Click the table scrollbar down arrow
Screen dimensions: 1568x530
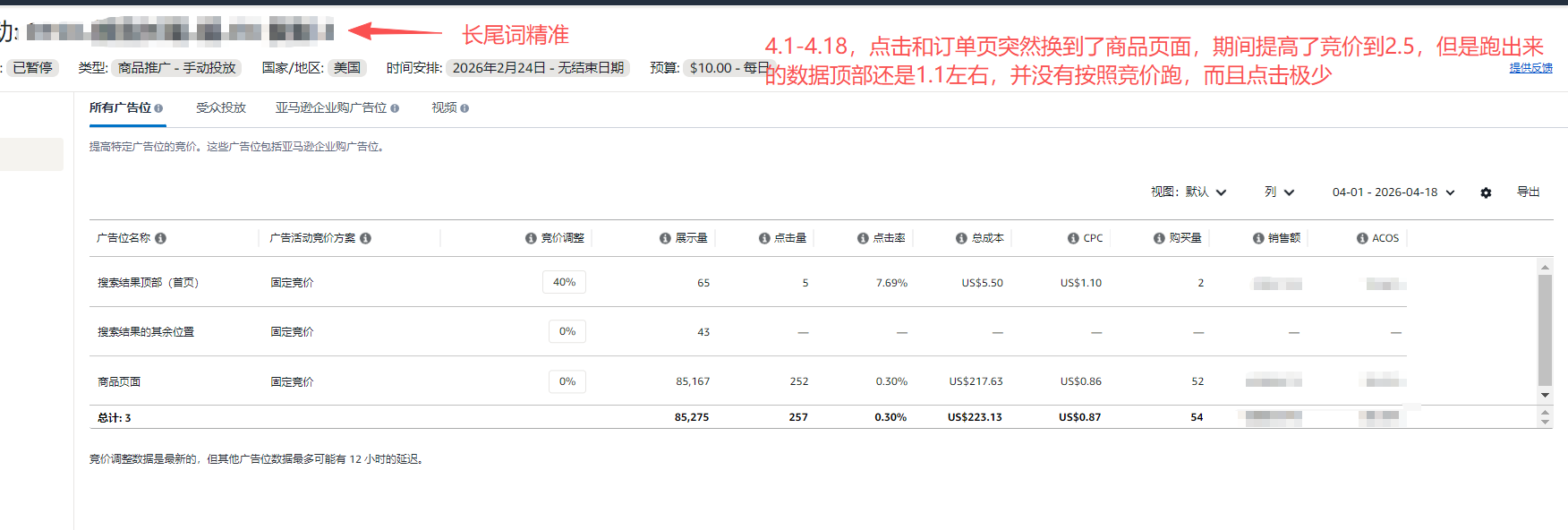(x=1545, y=395)
